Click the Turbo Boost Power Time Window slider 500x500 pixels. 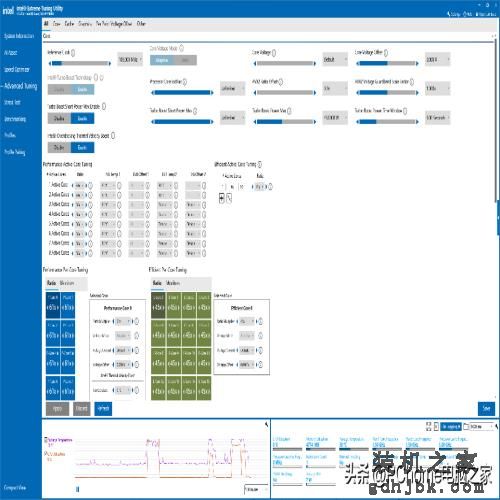[x=387, y=122]
